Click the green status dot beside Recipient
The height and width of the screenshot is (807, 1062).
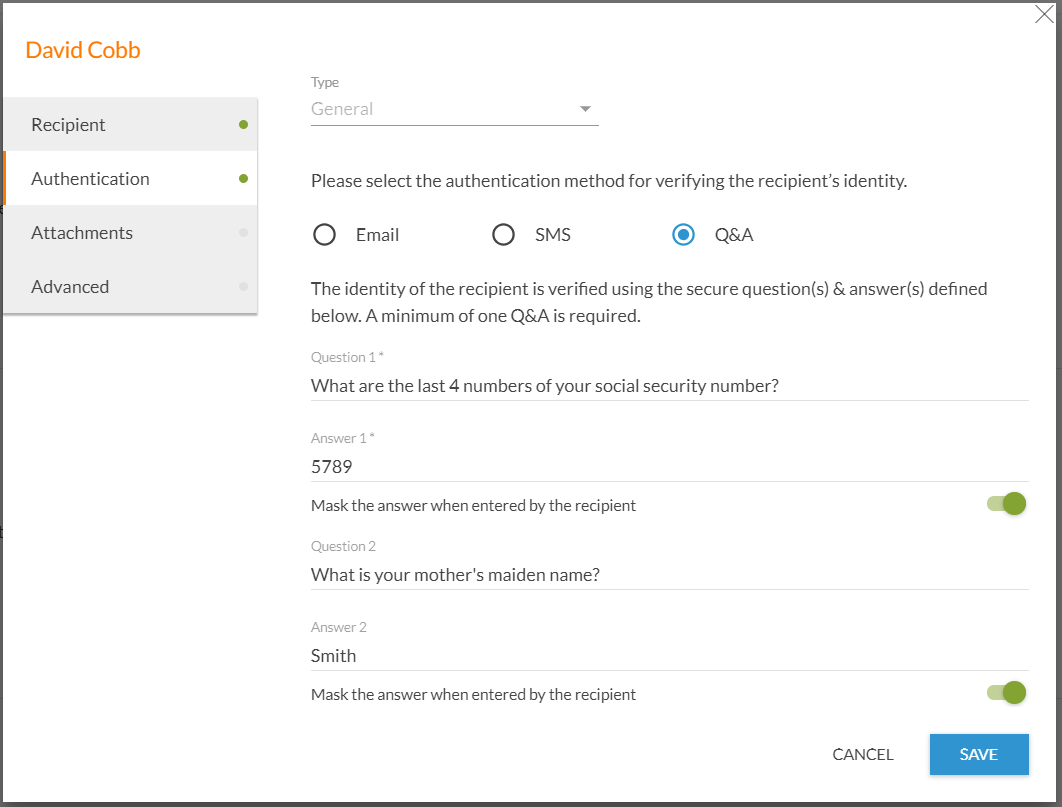[x=241, y=124]
